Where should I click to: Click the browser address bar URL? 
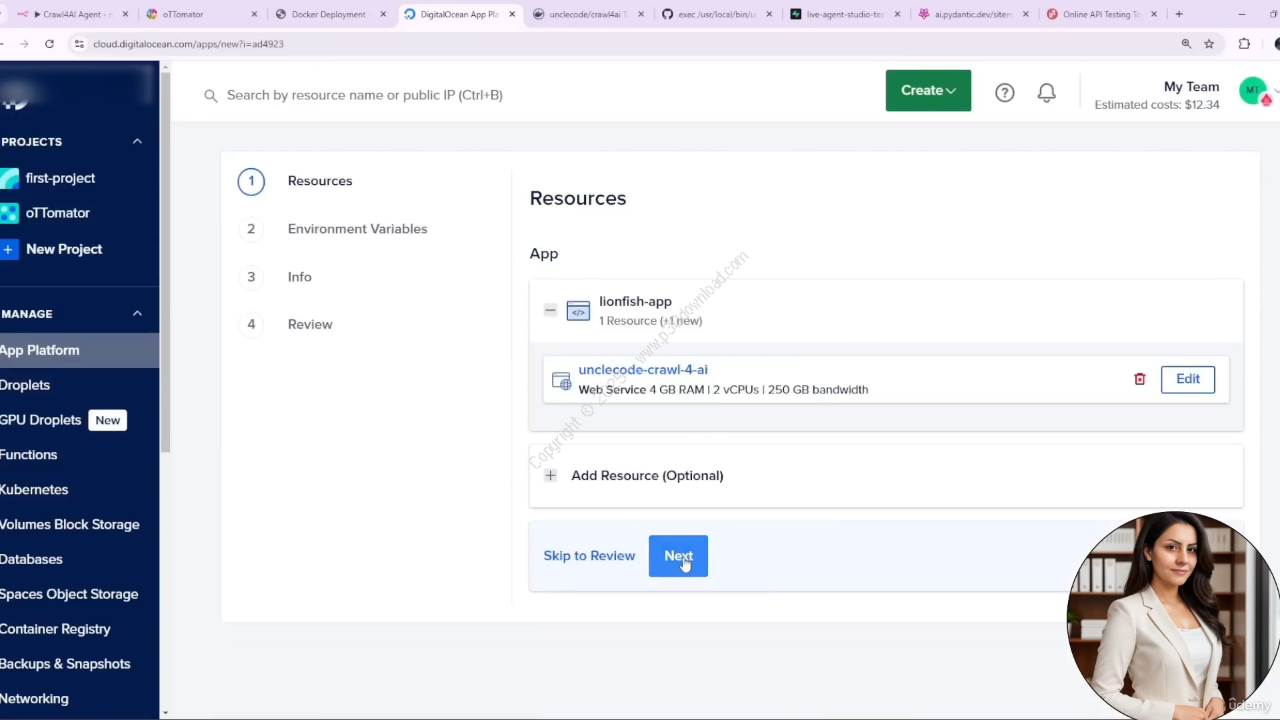click(x=188, y=44)
